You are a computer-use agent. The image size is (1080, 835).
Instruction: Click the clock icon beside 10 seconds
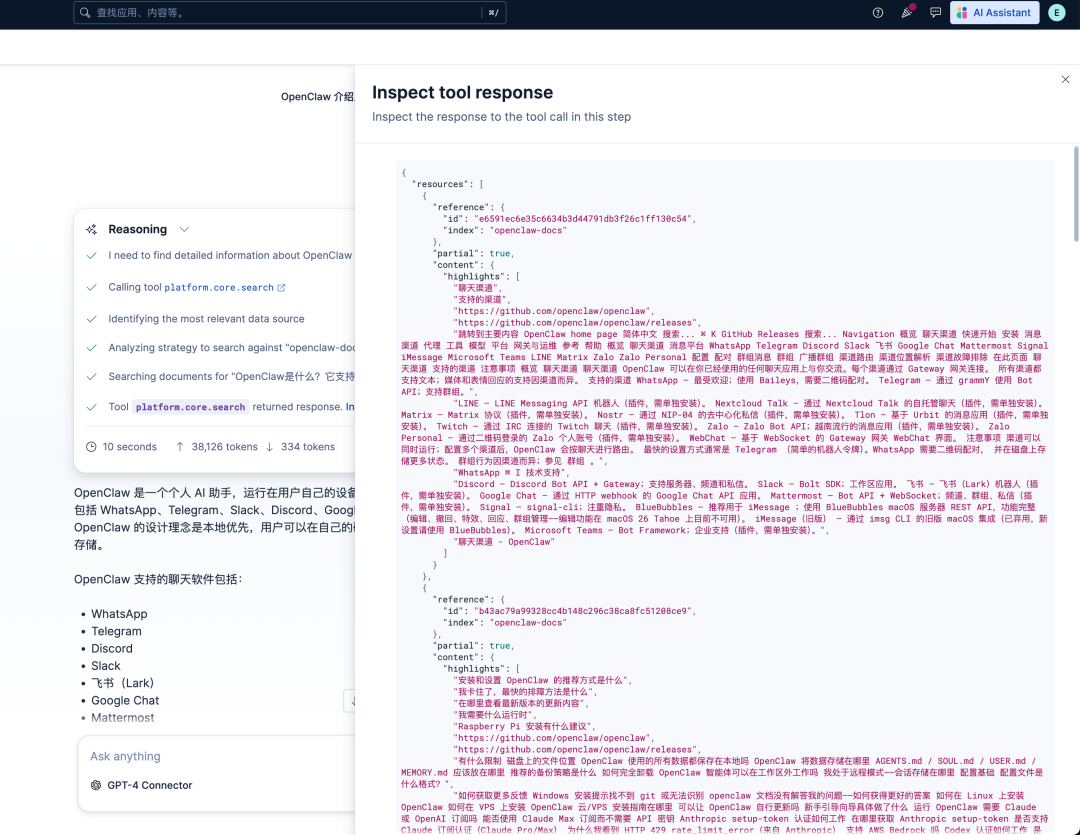[x=91, y=446]
